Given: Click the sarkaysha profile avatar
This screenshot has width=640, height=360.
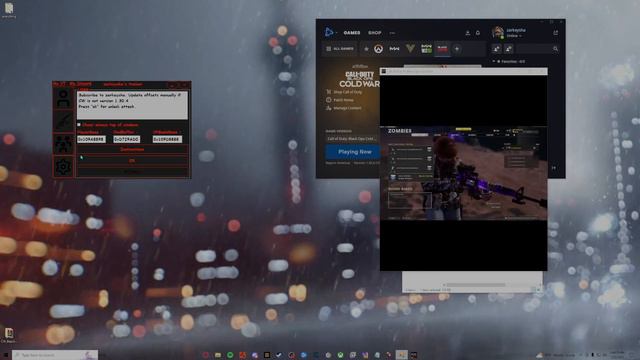Looking at the screenshot, I should [x=498, y=32].
